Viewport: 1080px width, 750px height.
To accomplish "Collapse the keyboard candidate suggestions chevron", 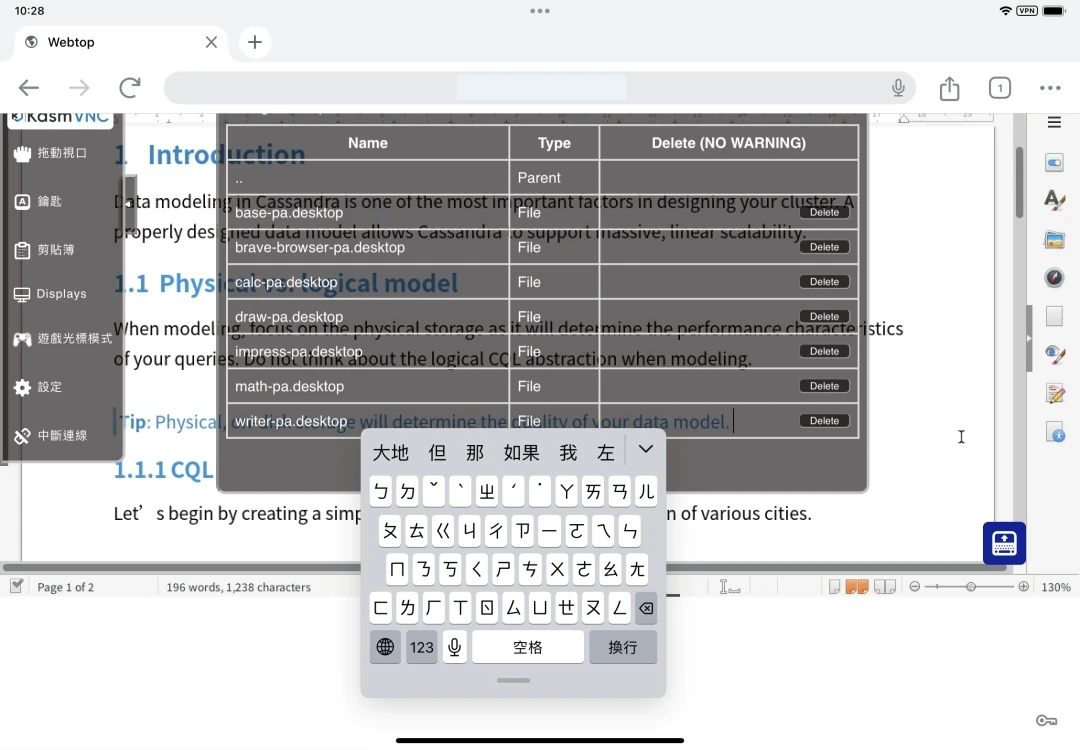I will 646,450.
